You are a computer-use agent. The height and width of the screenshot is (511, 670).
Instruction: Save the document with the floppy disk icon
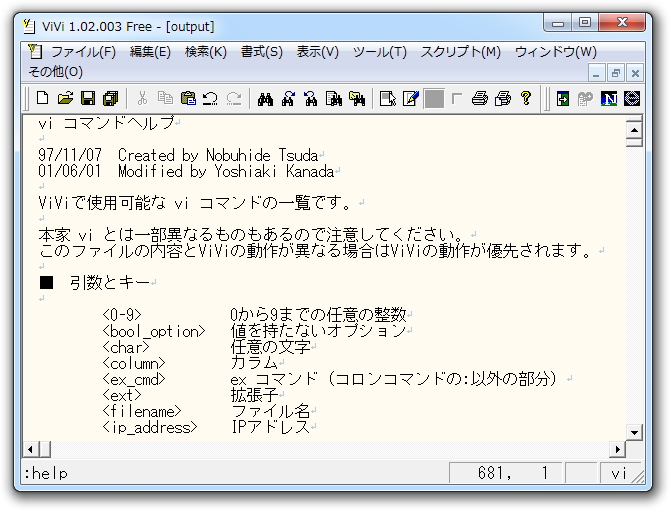(x=88, y=99)
